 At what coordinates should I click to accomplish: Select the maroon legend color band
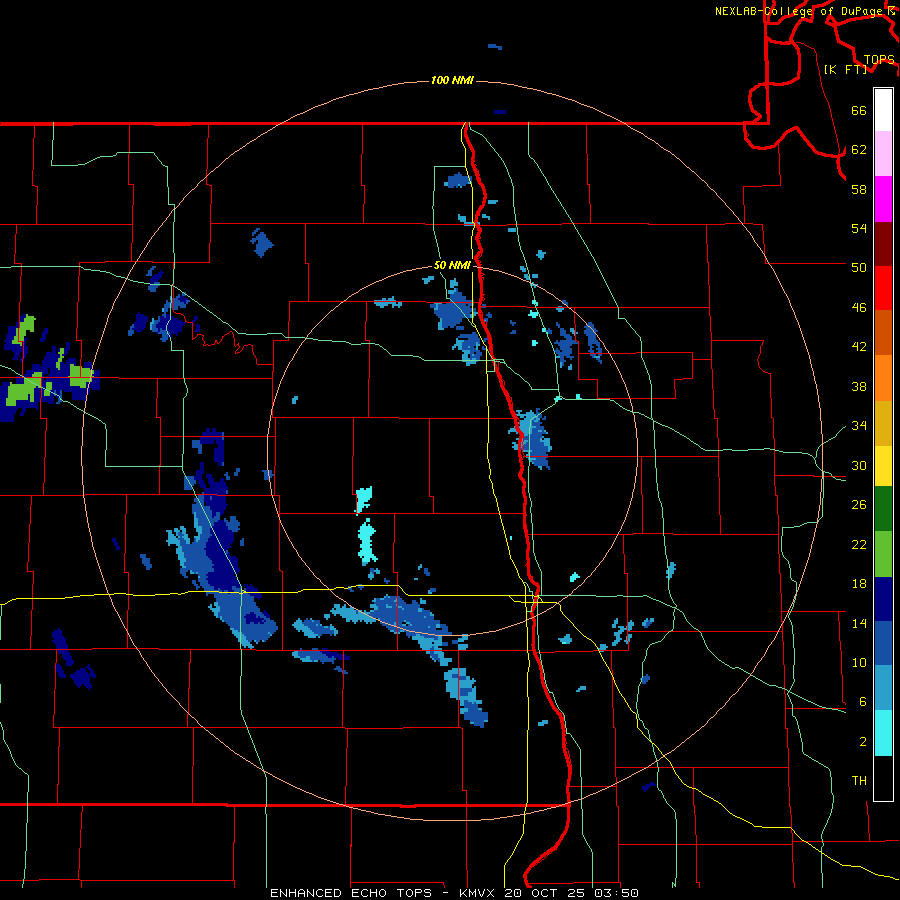(x=883, y=244)
